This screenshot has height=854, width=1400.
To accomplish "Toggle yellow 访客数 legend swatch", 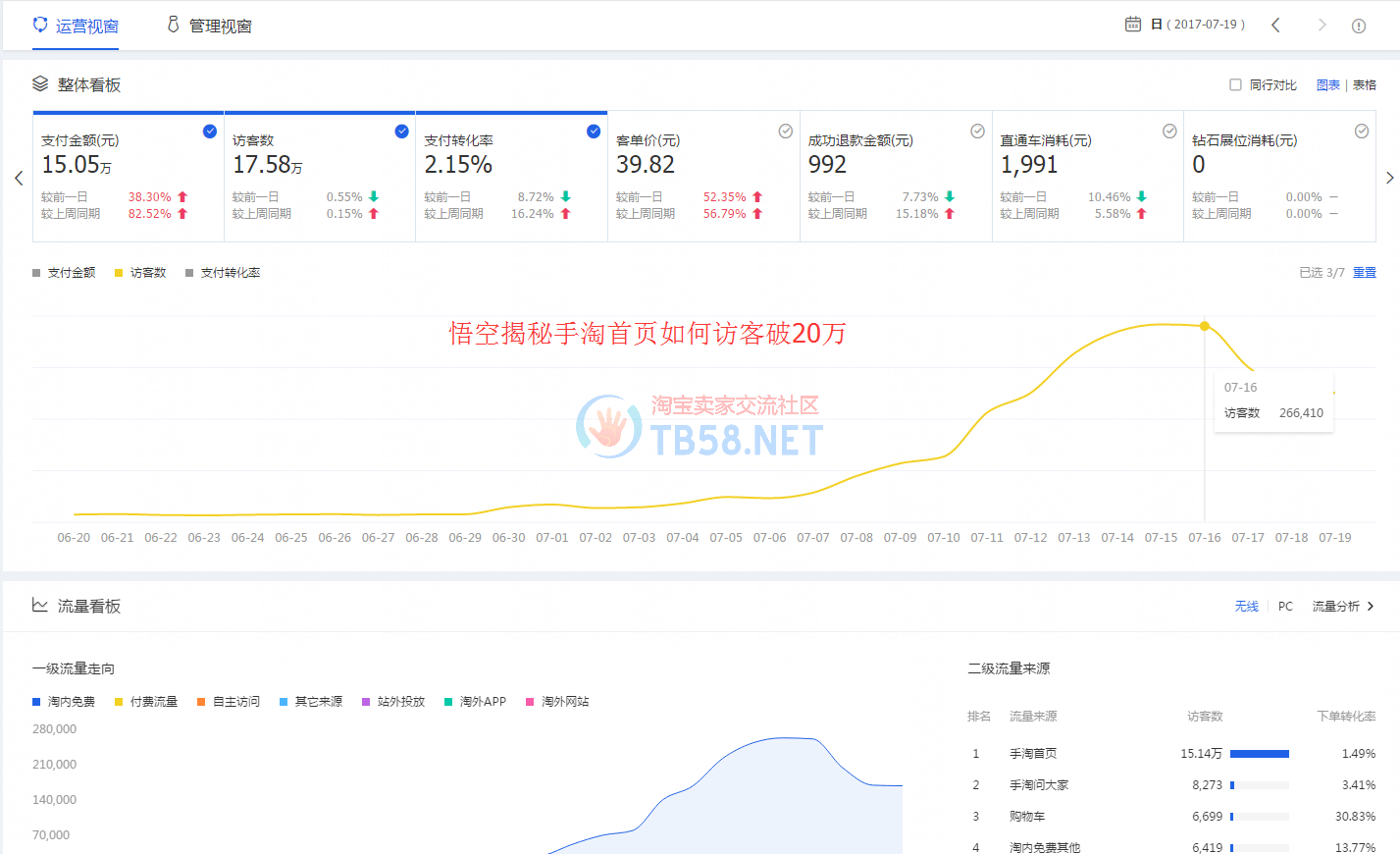I will tap(119, 273).
